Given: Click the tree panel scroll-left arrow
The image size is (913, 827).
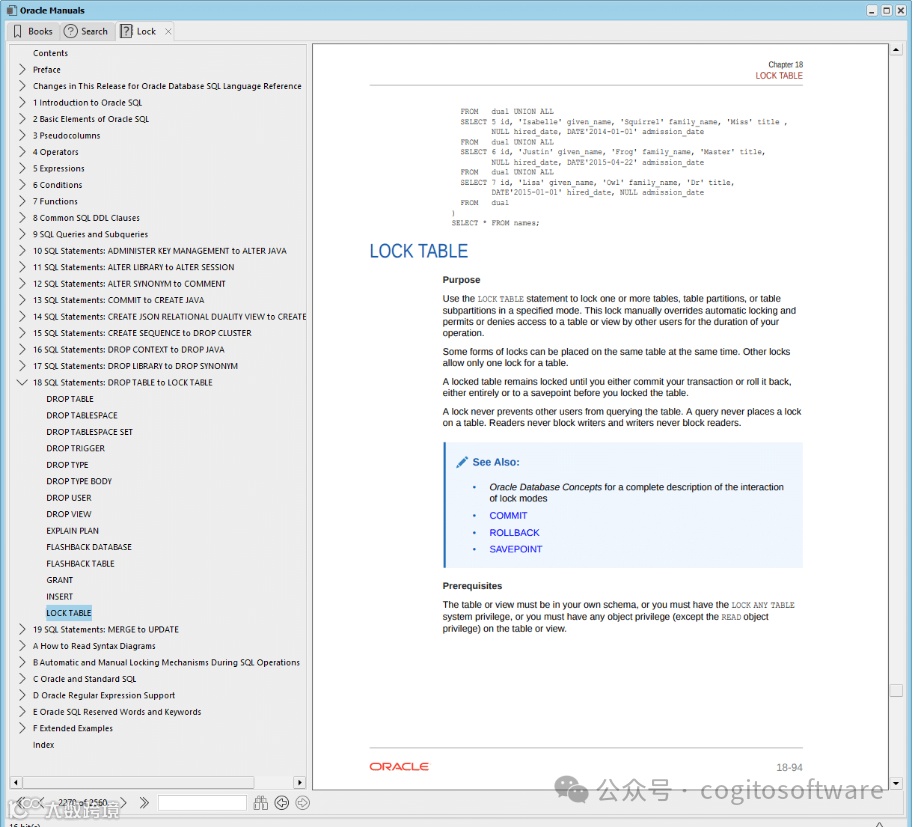Looking at the screenshot, I should click(16, 782).
